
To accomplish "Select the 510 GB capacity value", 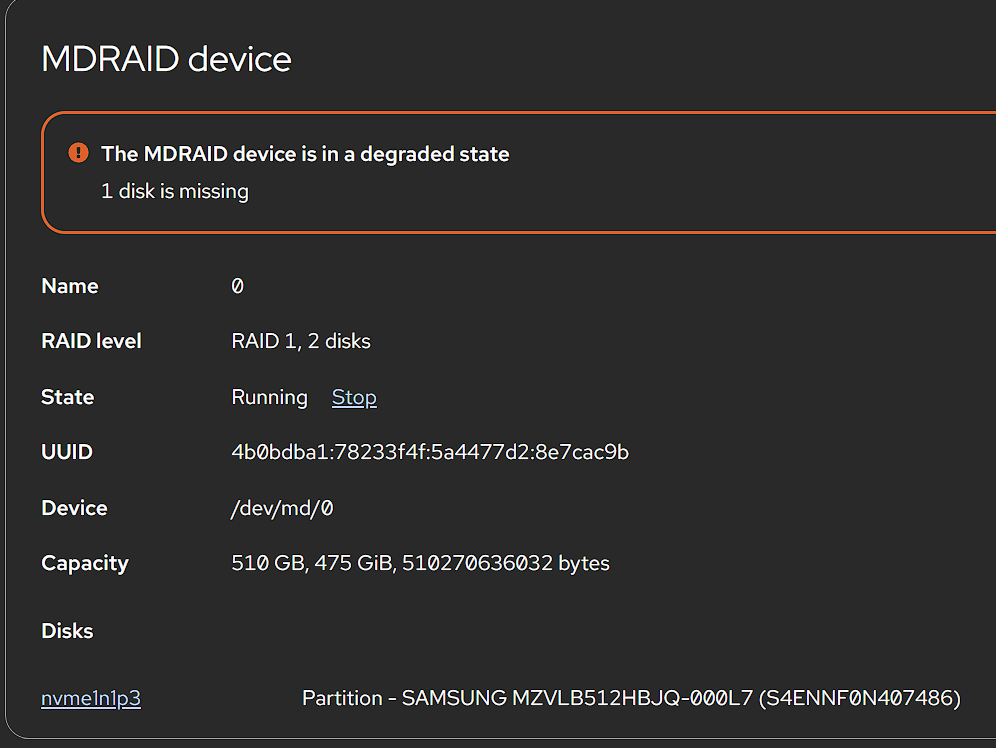I will tap(421, 563).
